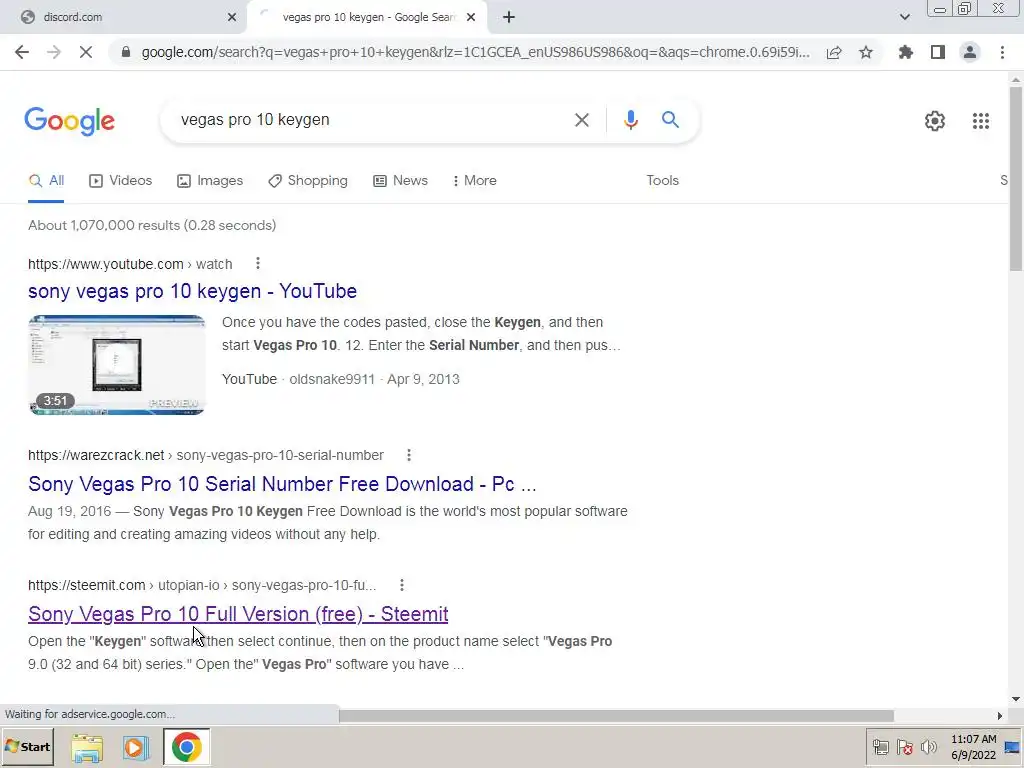
Task: Start voice search with microphone
Action: point(630,120)
